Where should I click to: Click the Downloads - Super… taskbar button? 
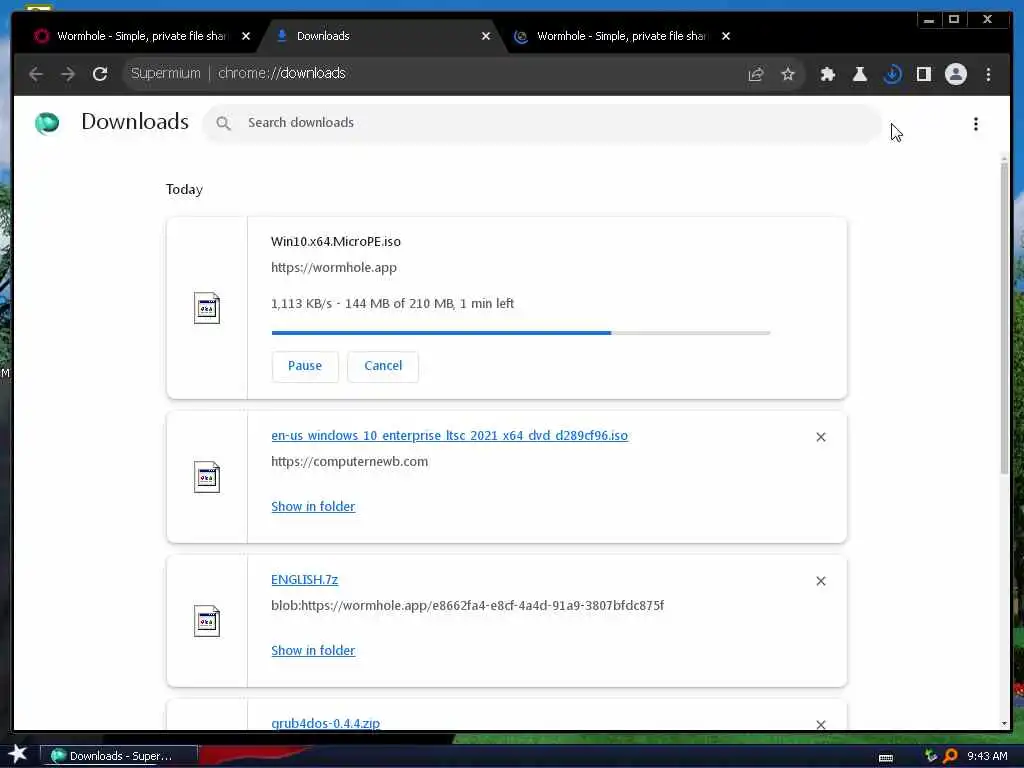[119, 756]
